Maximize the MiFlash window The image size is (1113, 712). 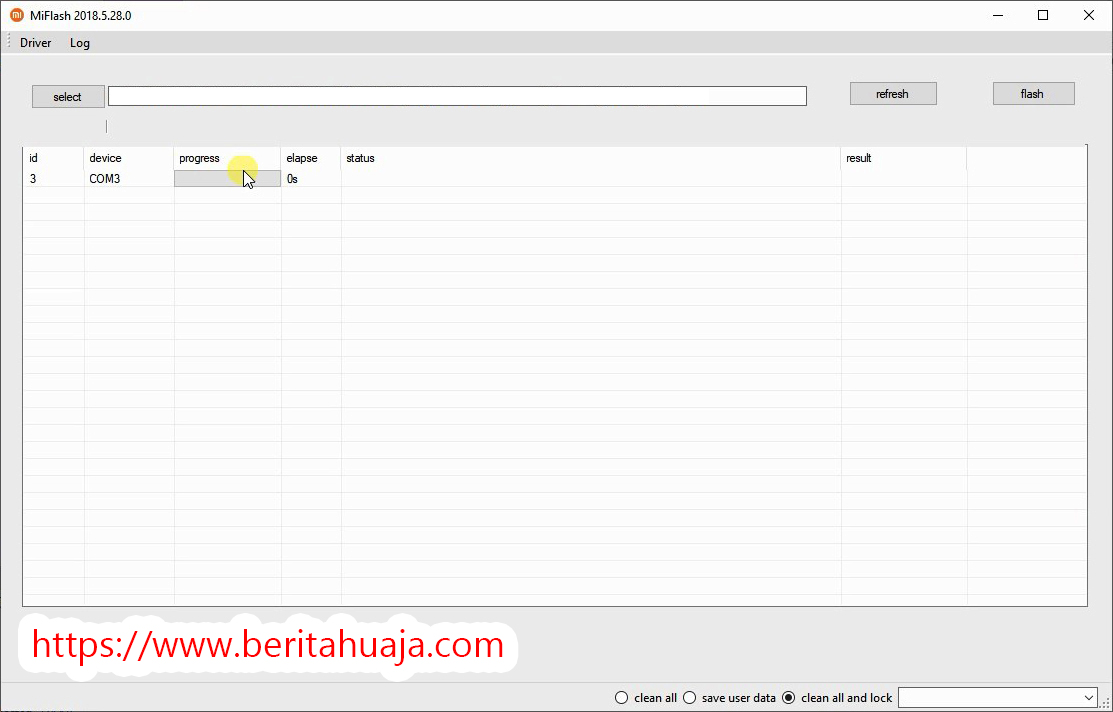click(1043, 15)
